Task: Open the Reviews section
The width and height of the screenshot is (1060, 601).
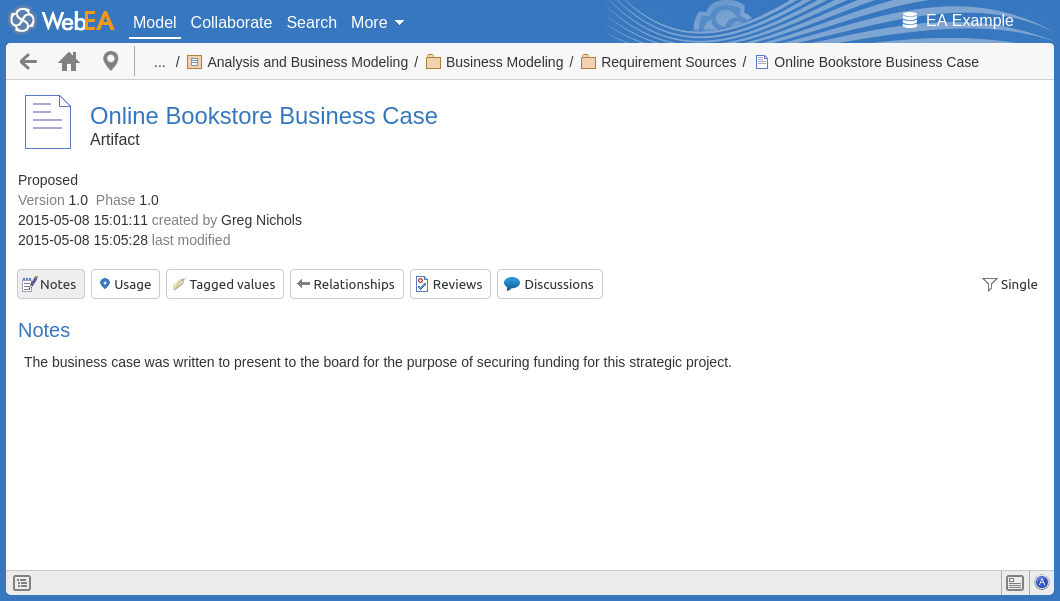Action: (x=450, y=284)
